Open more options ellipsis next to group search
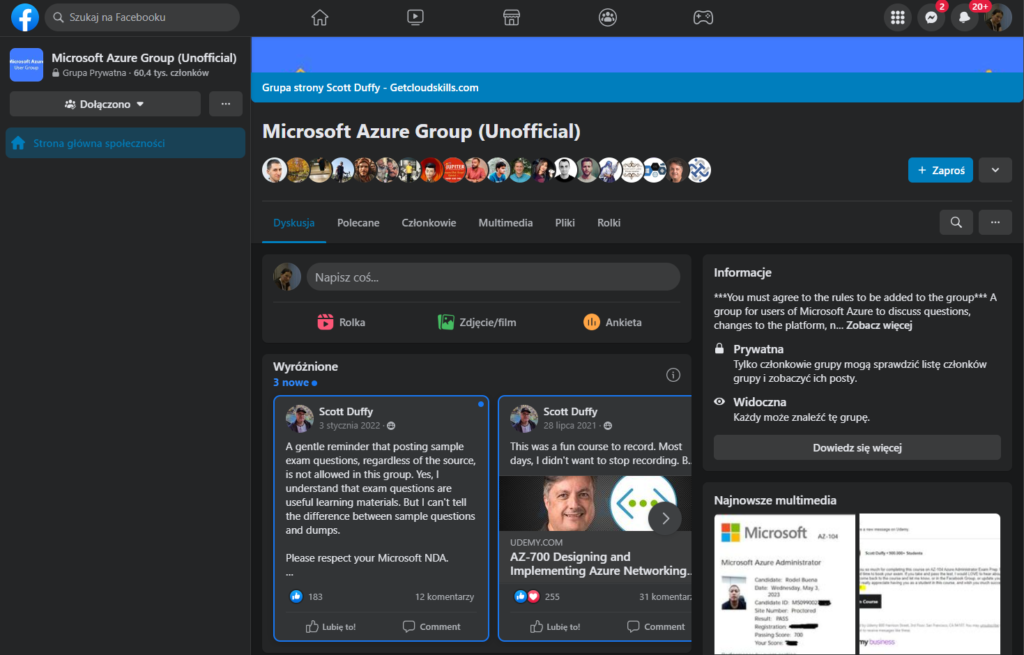Image resolution: width=1024 pixels, height=655 pixels. coord(995,223)
